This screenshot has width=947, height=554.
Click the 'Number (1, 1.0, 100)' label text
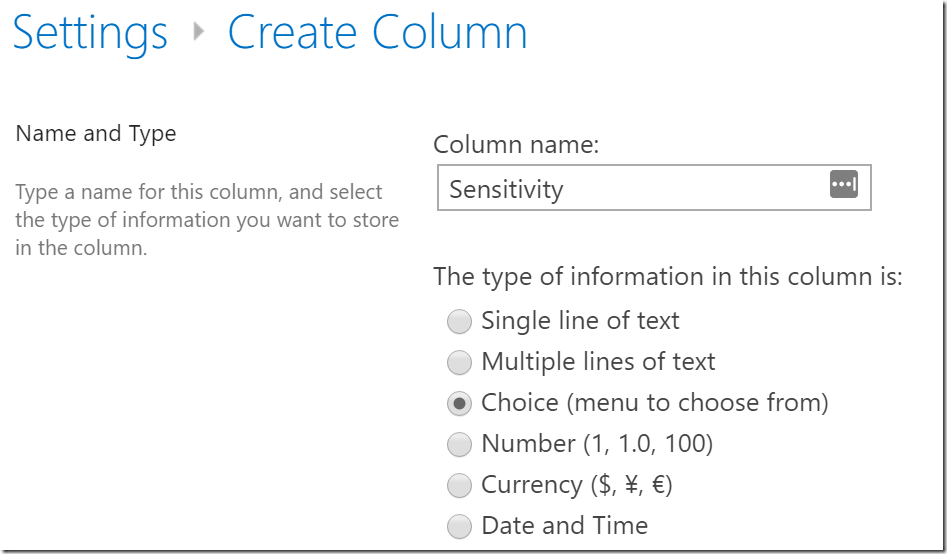point(597,443)
